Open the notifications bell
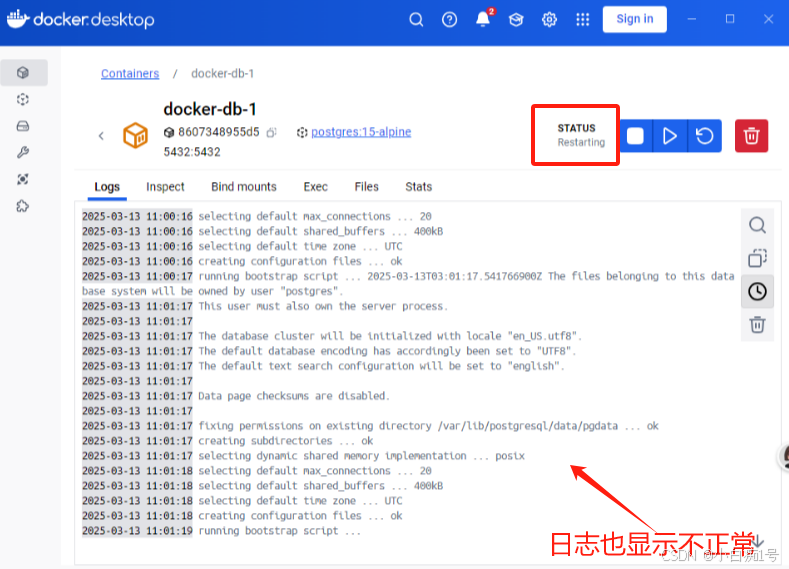 tap(483, 19)
